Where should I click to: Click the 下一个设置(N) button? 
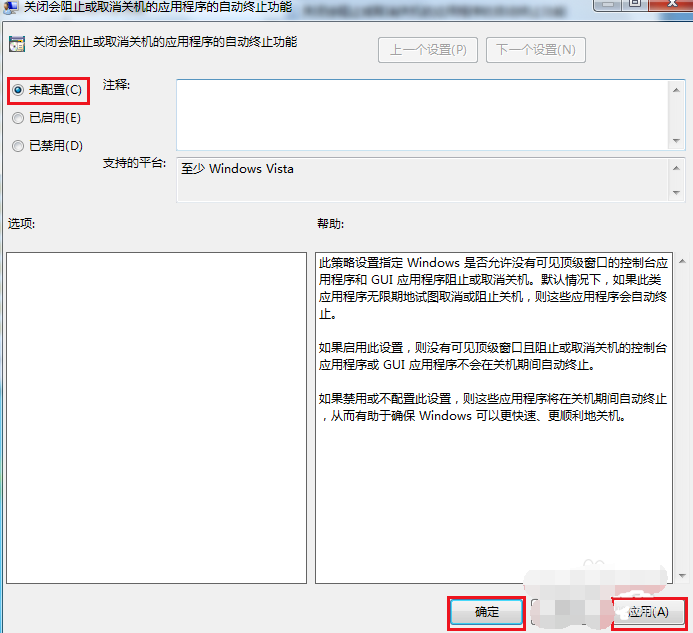[536, 50]
